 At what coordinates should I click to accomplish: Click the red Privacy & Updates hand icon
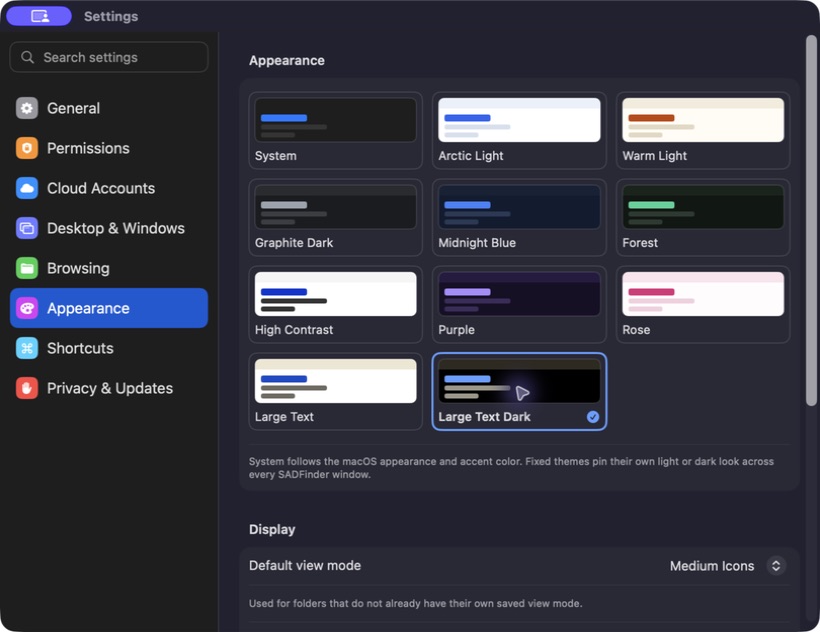[27, 388]
